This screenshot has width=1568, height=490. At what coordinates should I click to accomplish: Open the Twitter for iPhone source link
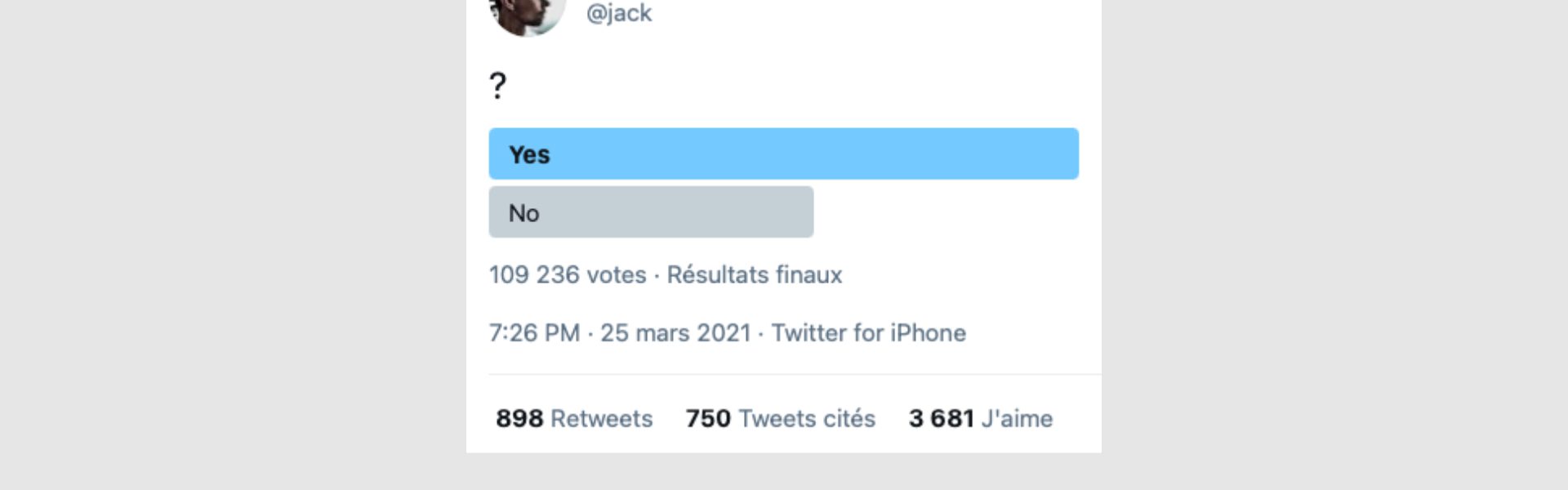tap(868, 333)
